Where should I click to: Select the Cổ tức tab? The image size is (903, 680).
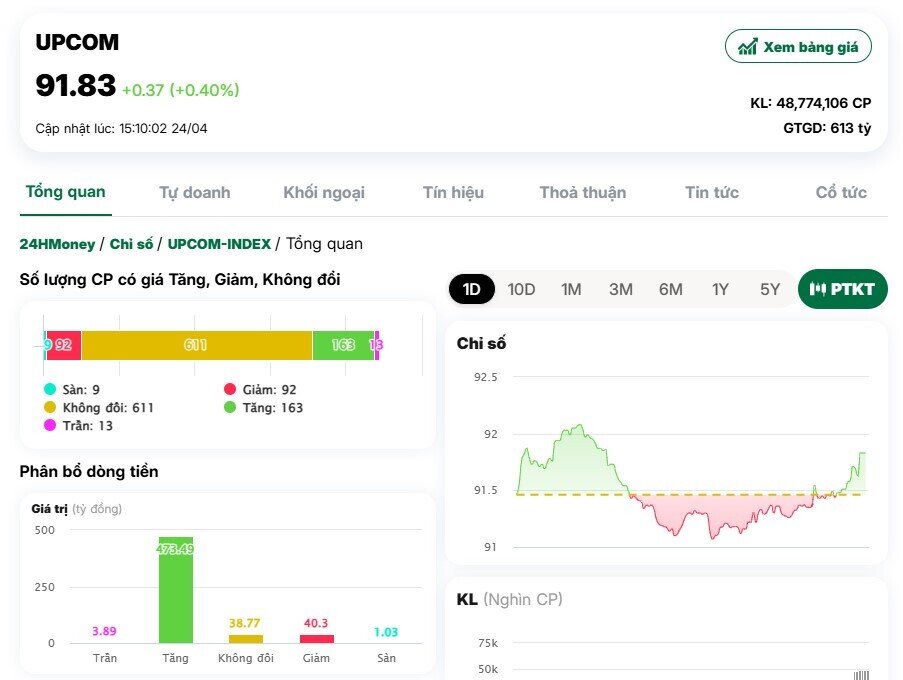coord(841,192)
